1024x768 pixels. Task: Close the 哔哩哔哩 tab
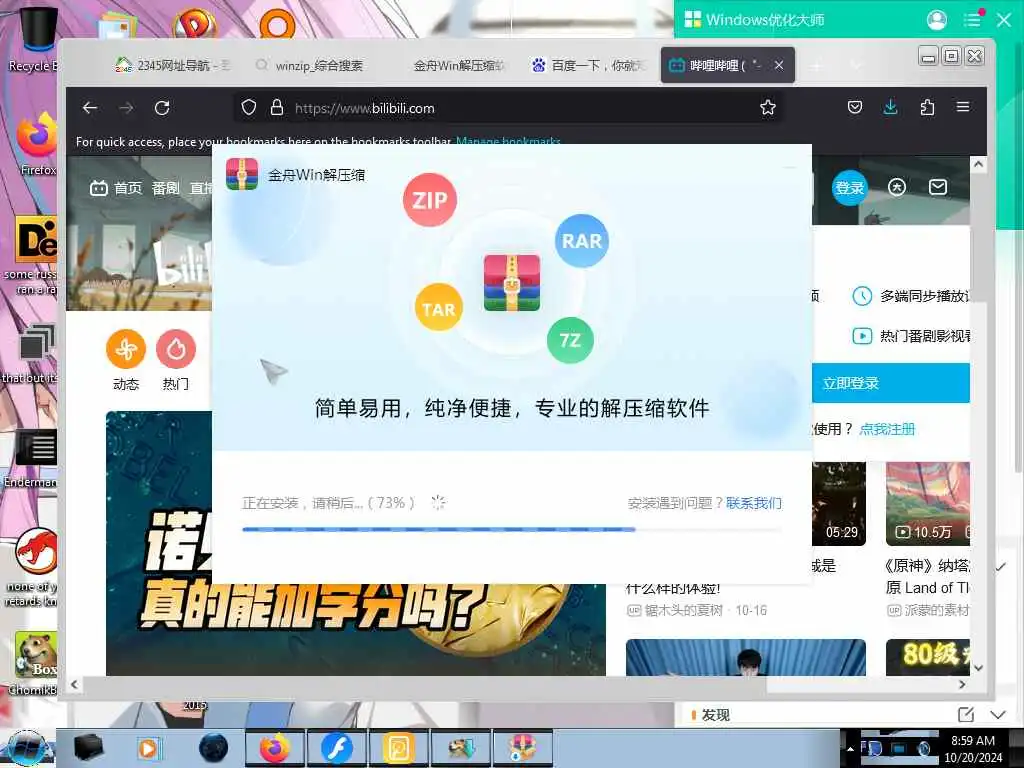pos(779,65)
